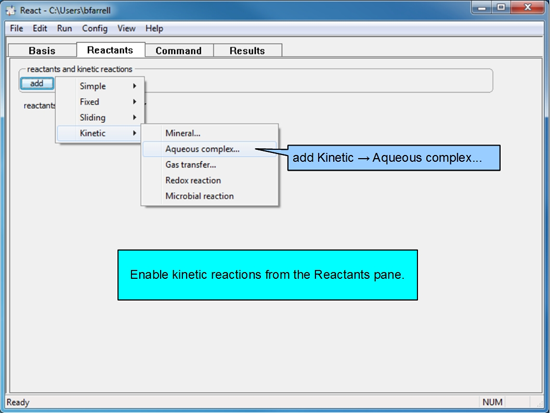550x413 pixels.
Task: Open the Config menu
Action: [x=95, y=28]
